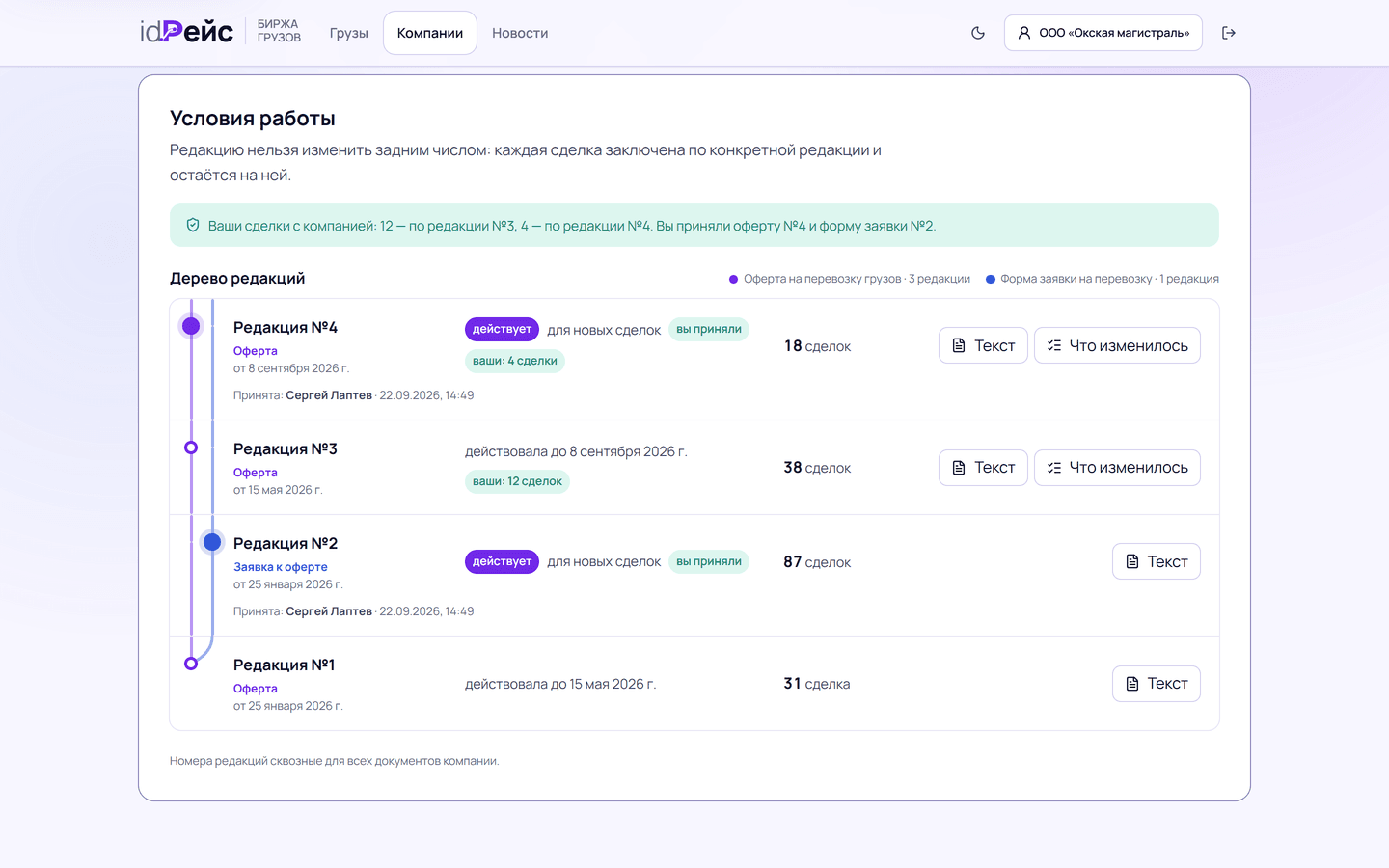Click the ваши: 12 сделок badge

click(x=517, y=481)
